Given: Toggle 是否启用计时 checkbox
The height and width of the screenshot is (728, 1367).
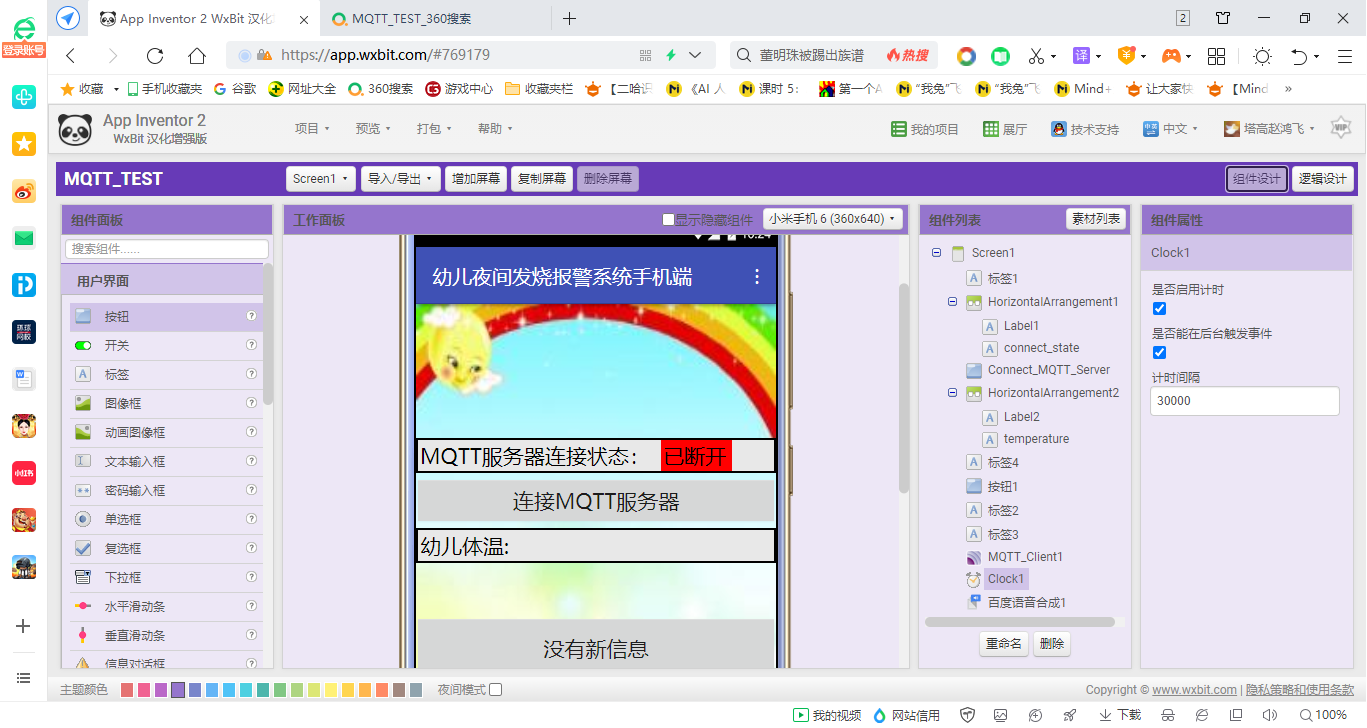Looking at the screenshot, I should (1160, 308).
